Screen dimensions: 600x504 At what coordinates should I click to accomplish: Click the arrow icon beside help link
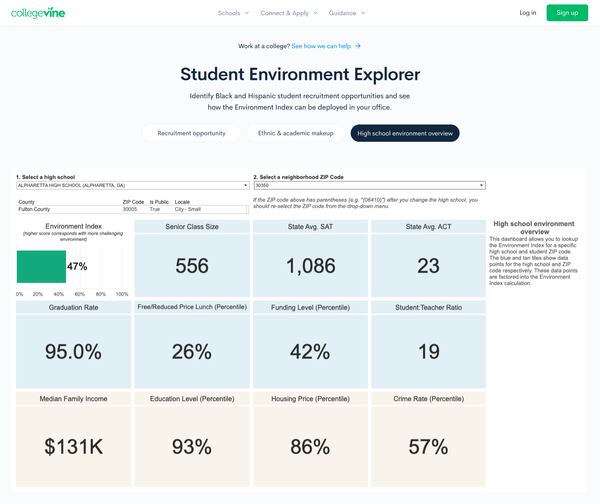358,46
